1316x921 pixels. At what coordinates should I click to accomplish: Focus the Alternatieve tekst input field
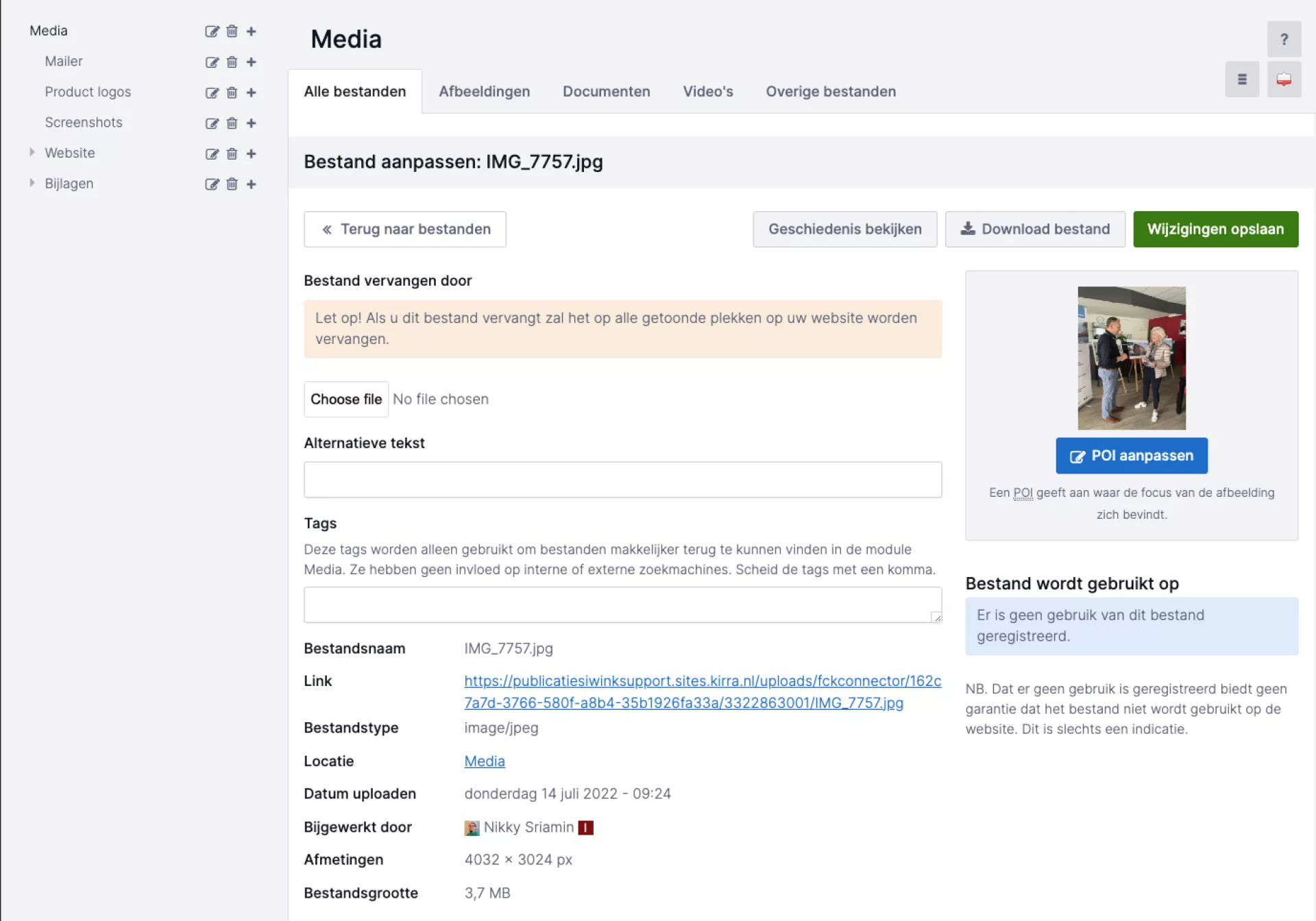pos(622,480)
